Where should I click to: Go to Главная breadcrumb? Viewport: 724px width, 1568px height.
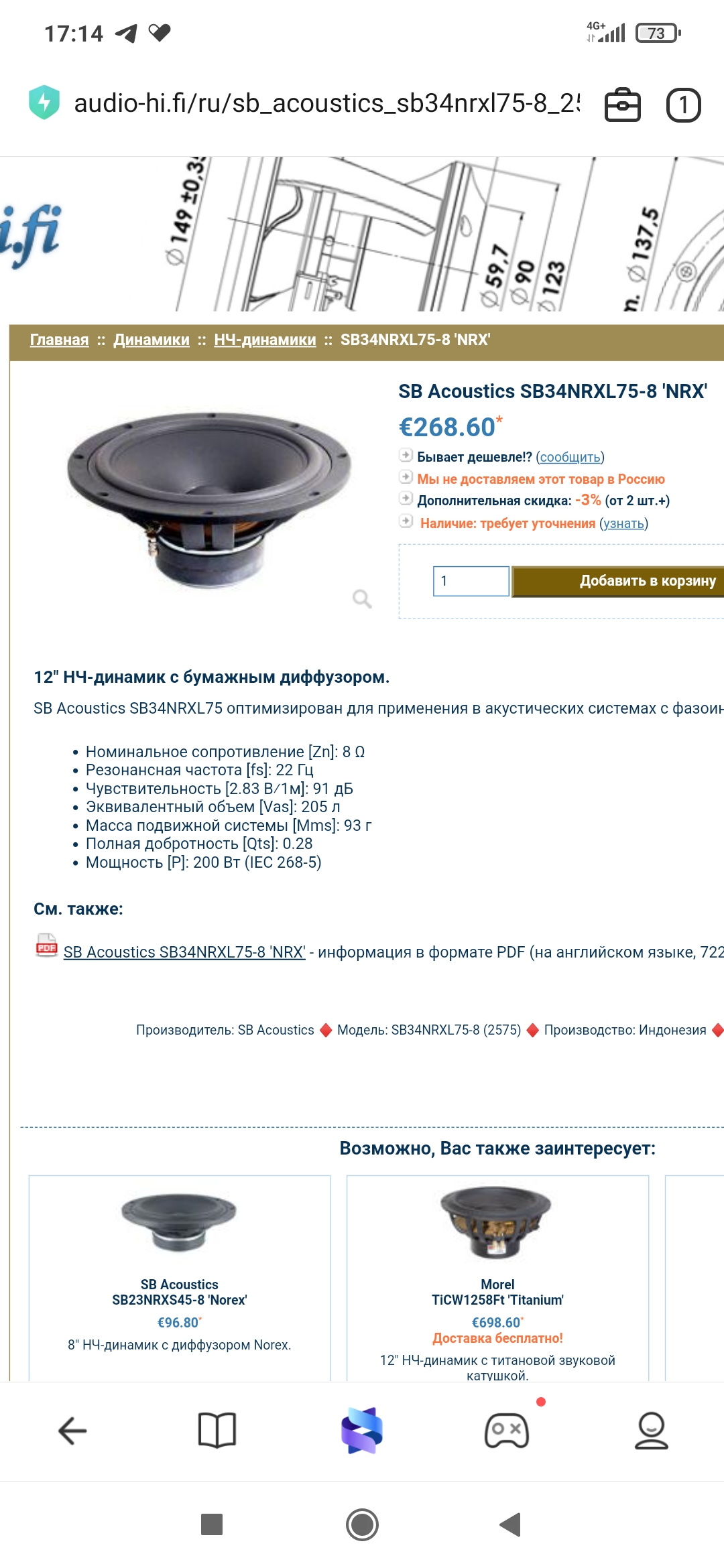point(59,340)
